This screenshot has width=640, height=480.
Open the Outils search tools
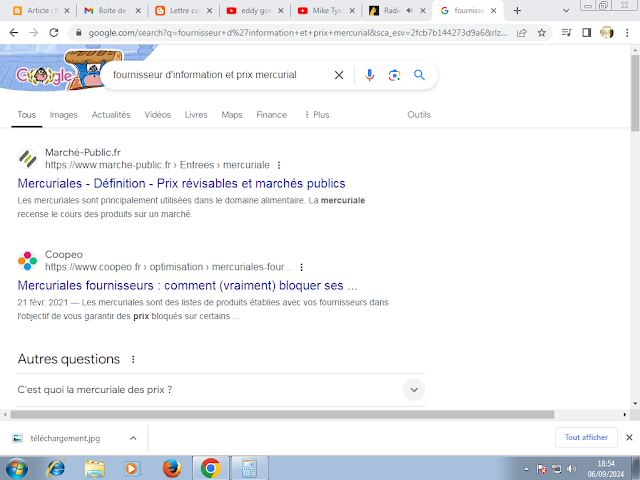[x=419, y=115]
